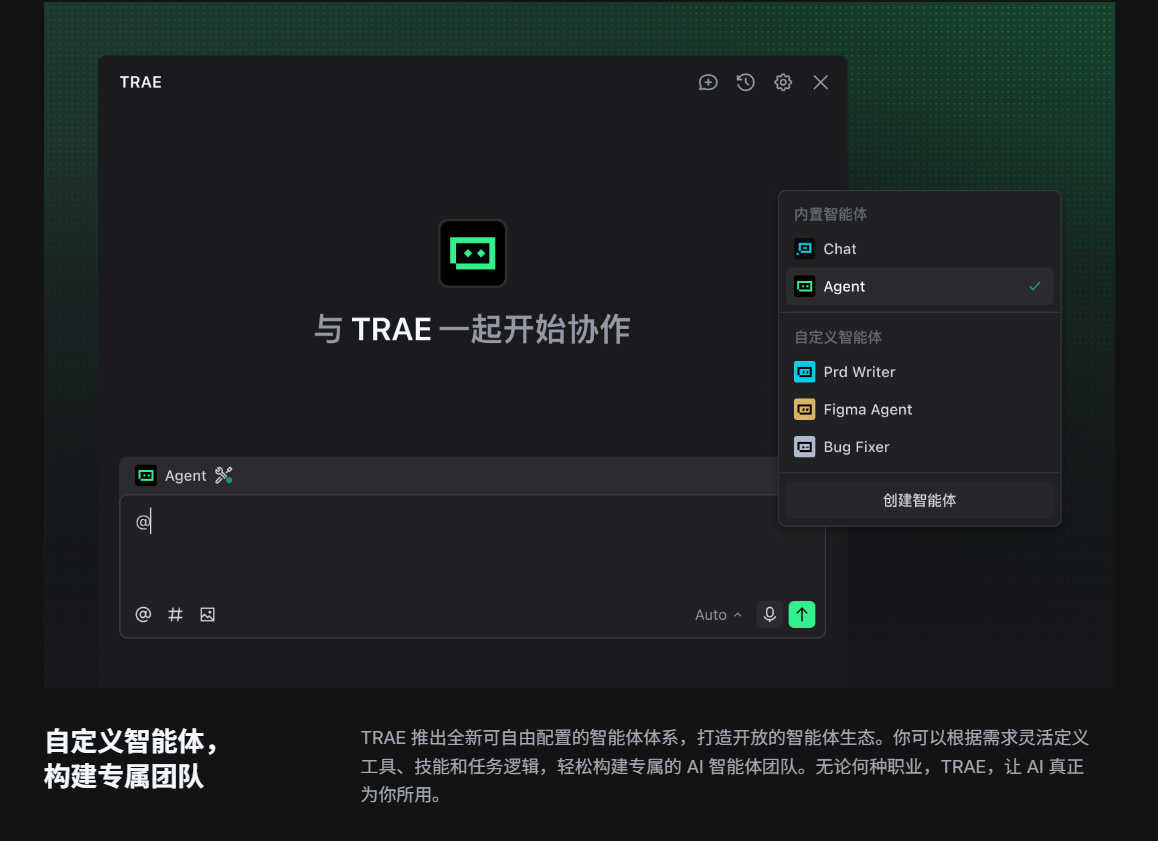
Task: Click the Prd Writer blue icon
Action: (804, 371)
